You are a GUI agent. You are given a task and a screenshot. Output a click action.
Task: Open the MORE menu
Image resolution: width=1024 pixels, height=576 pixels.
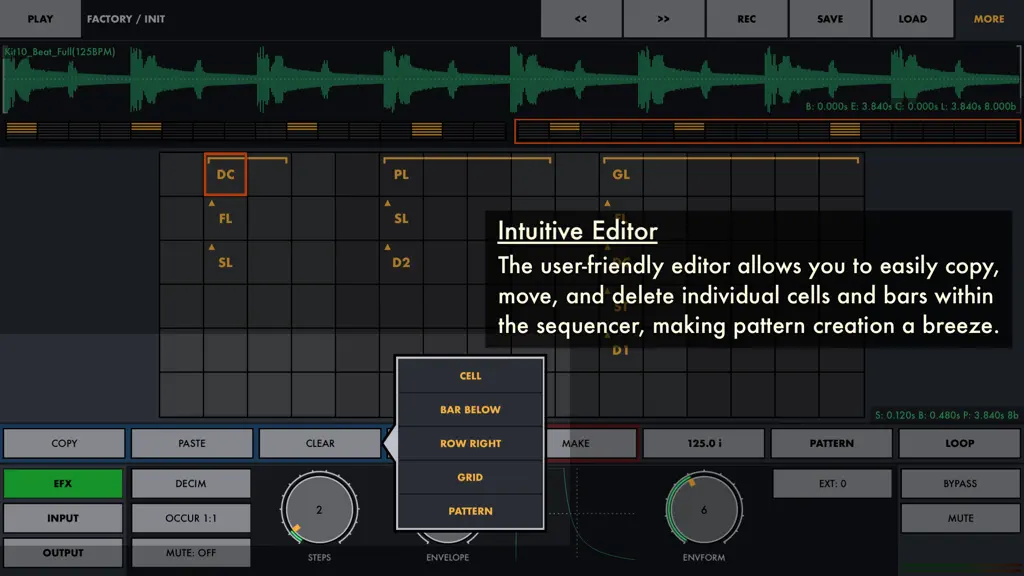coord(989,19)
